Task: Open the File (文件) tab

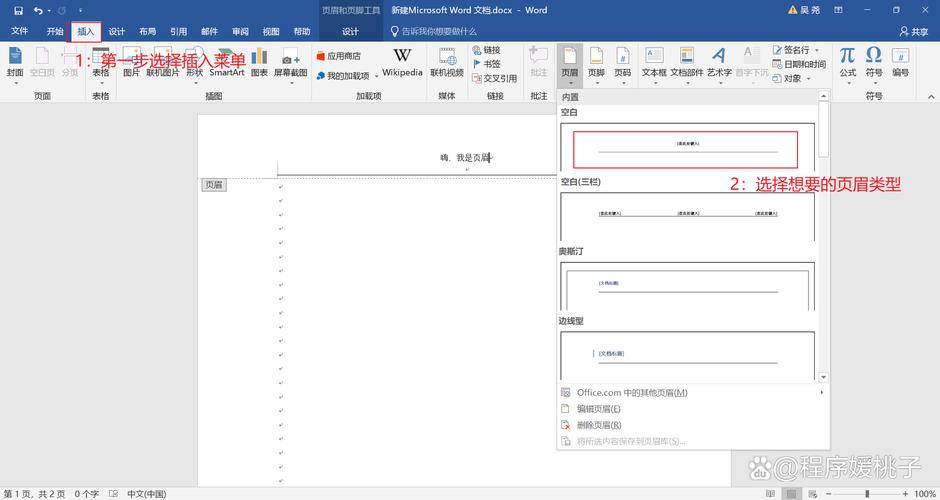Action: pos(19,31)
